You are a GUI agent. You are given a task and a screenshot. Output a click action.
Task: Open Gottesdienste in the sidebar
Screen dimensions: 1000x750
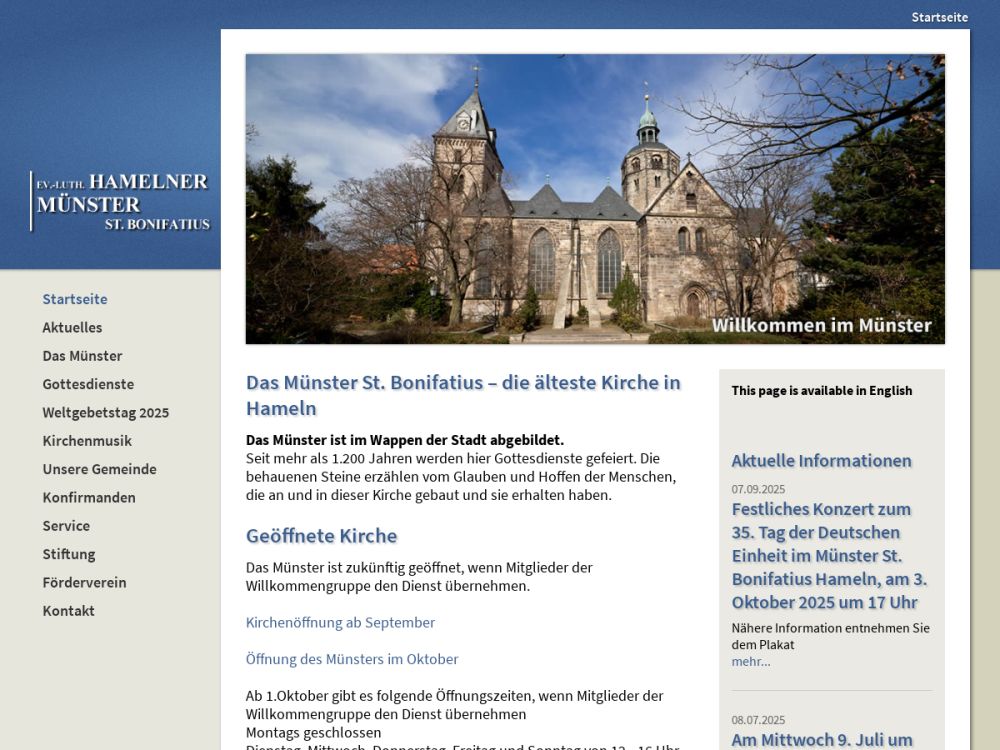(88, 384)
